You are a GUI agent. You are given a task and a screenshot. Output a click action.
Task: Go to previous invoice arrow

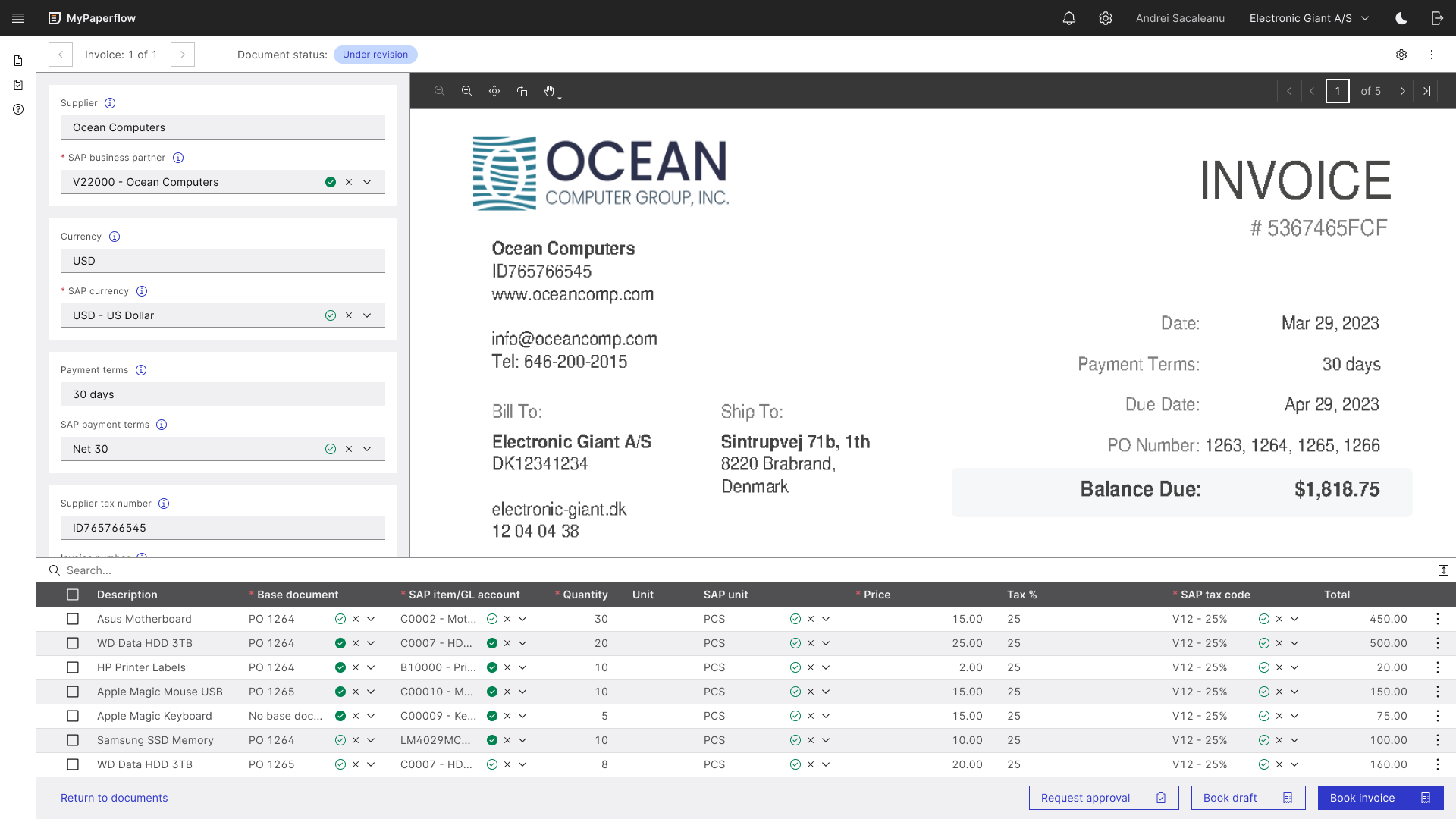click(61, 55)
